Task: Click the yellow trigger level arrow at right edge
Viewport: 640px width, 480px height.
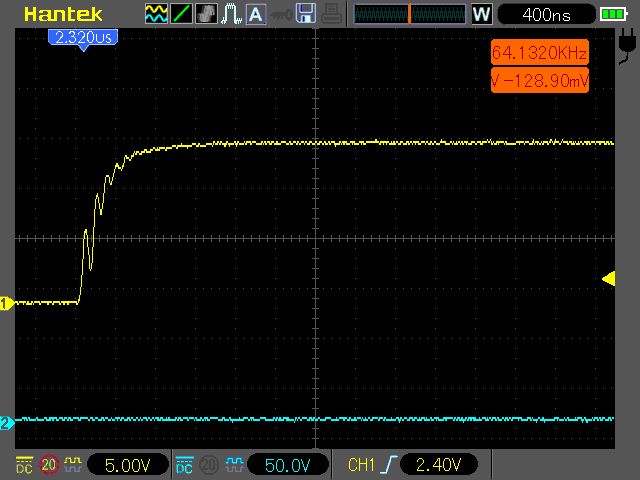Action: 608,279
